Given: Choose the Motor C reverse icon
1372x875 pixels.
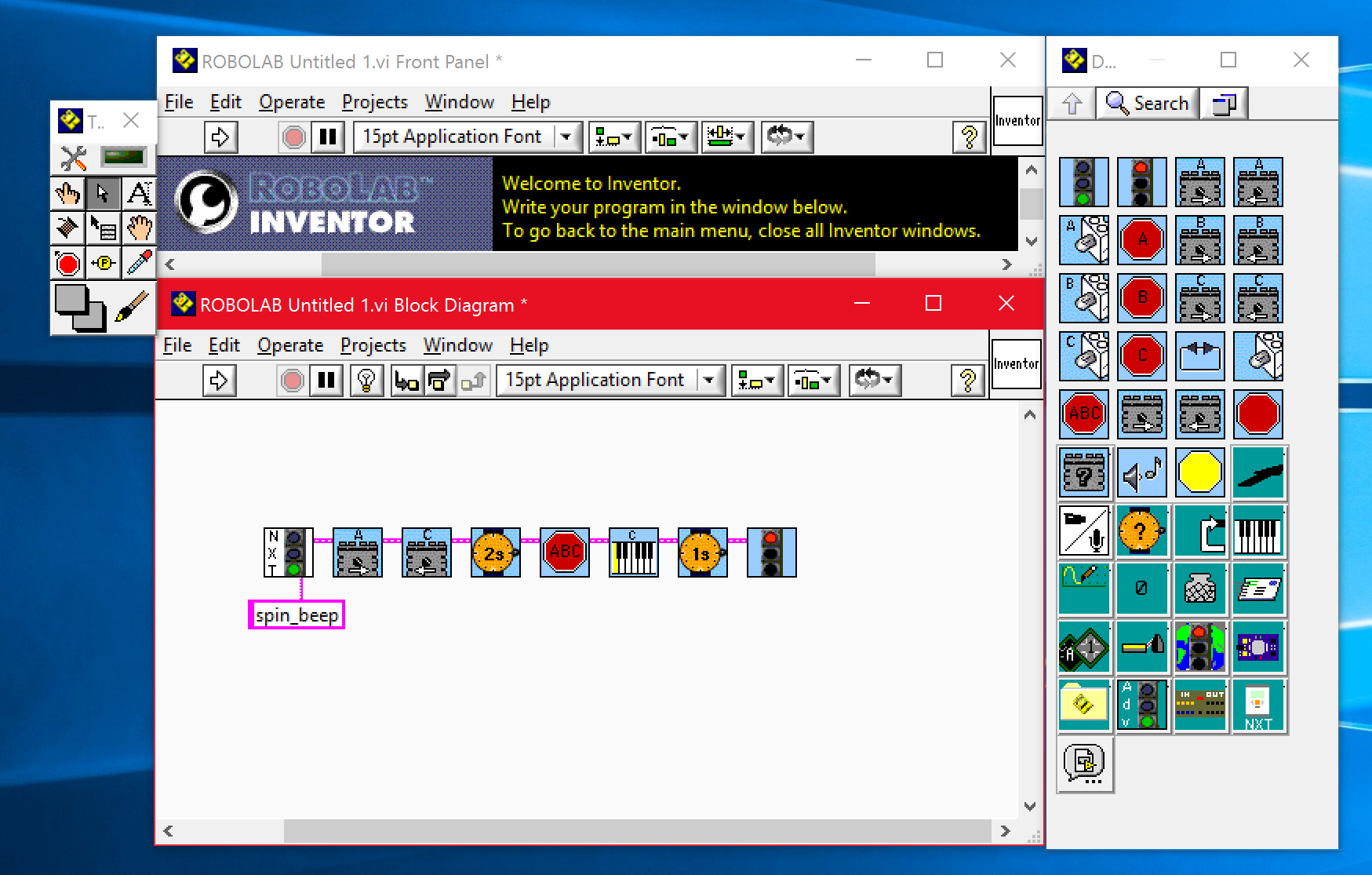Looking at the screenshot, I should (x=1257, y=297).
